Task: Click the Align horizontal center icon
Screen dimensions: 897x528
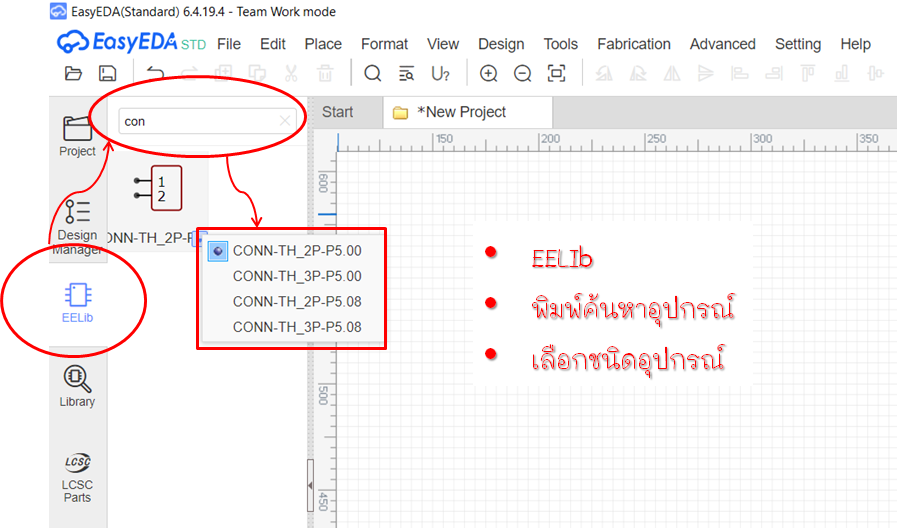Action: (x=876, y=73)
